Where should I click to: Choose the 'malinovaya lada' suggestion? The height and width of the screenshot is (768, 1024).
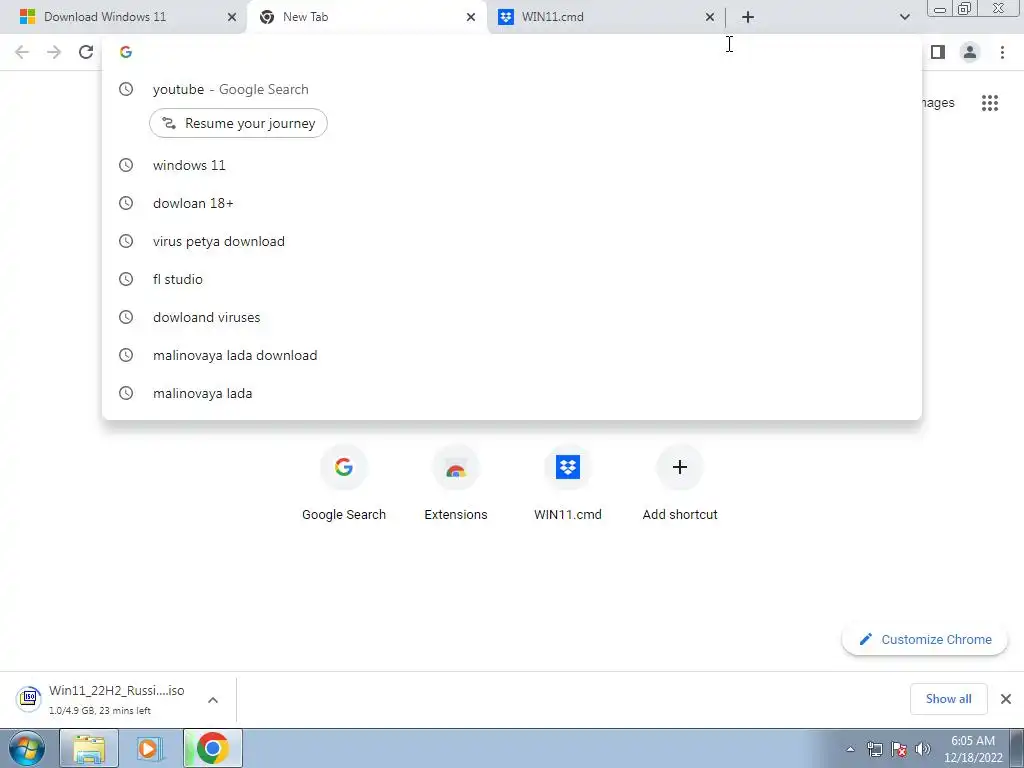pos(512,393)
